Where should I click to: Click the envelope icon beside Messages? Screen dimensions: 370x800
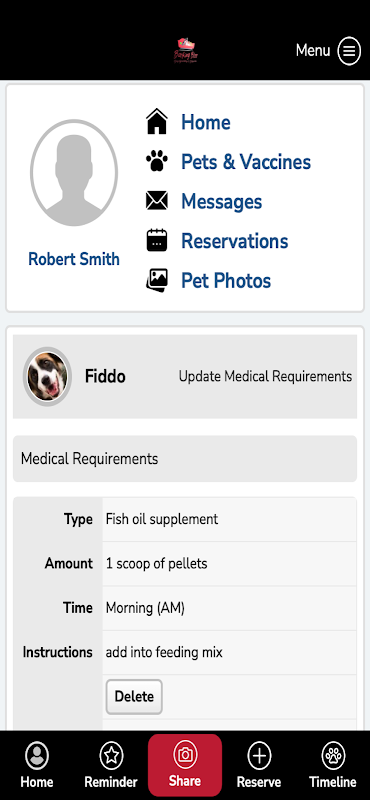[157, 201]
